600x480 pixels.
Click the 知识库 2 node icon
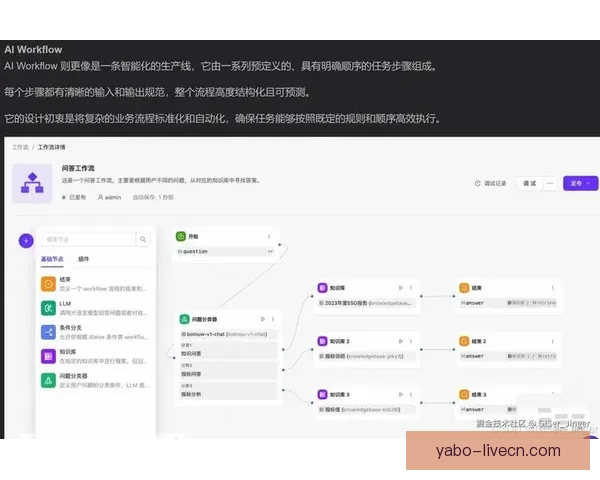click(323, 341)
